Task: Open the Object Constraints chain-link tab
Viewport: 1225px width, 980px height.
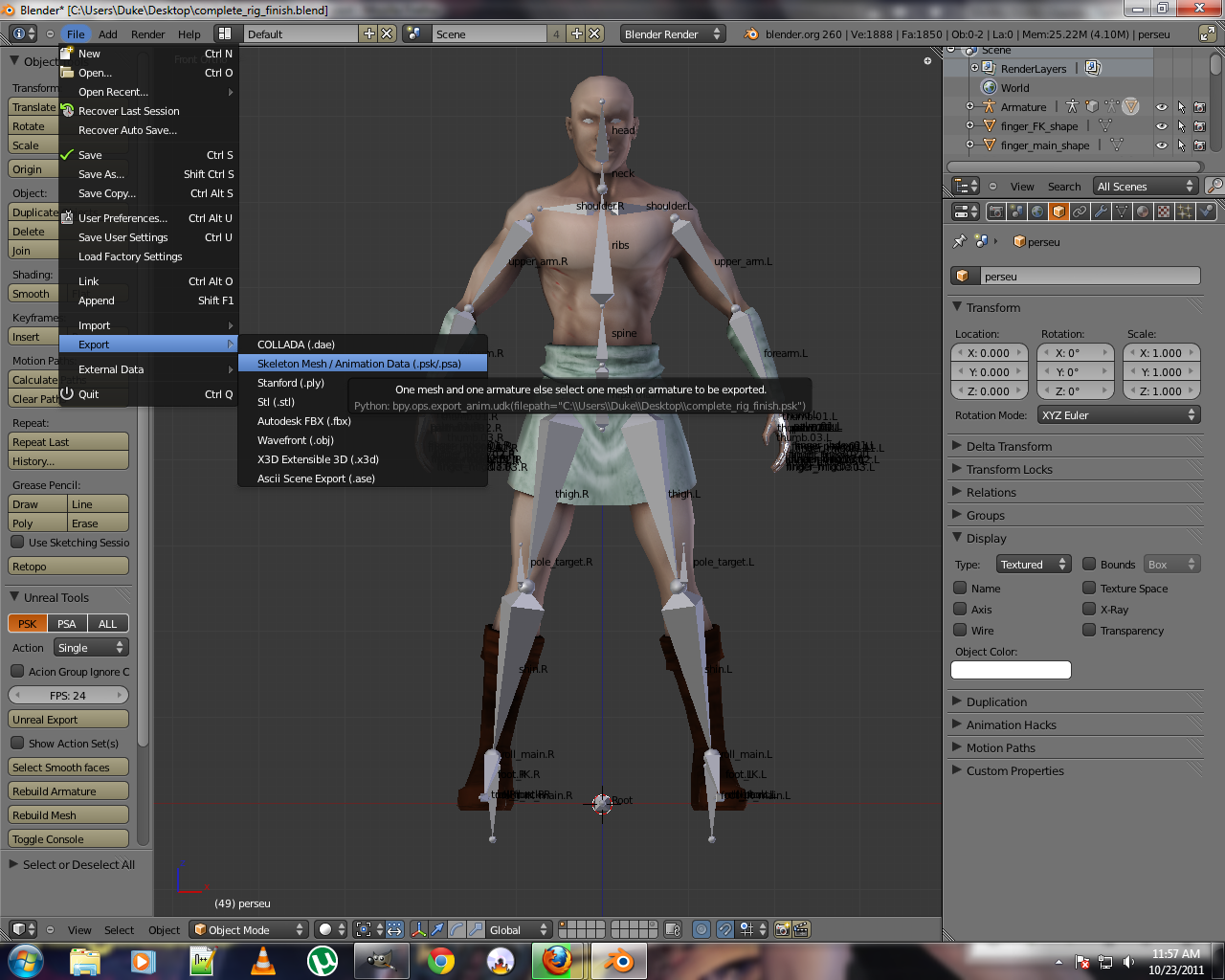Action: (x=1080, y=212)
